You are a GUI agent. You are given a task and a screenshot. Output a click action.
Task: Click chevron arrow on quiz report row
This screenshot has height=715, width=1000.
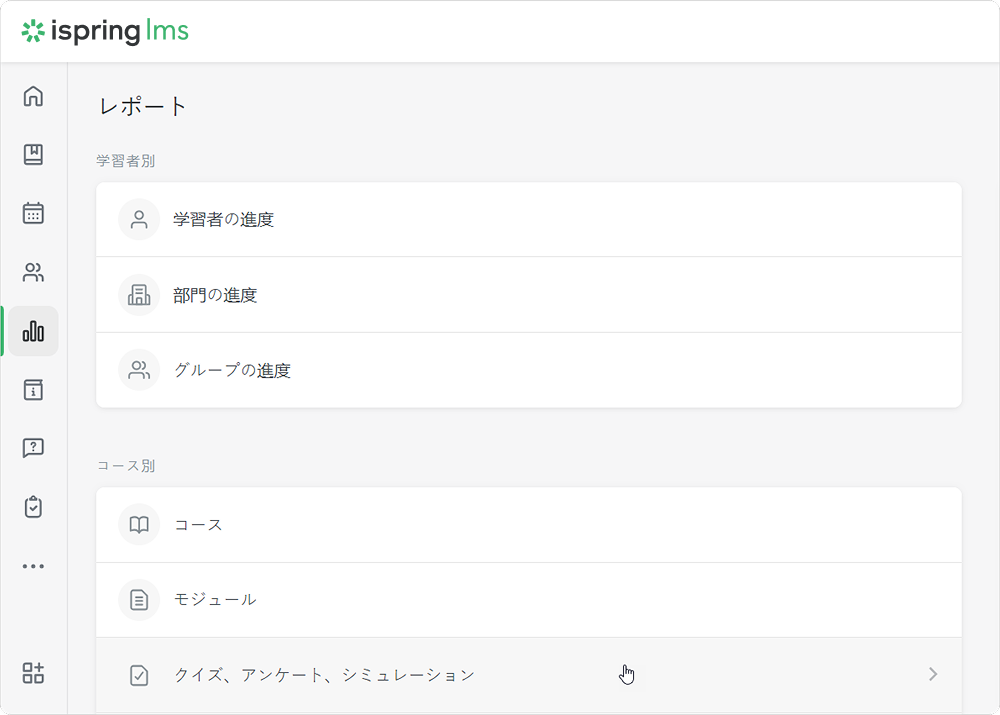click(933, 675)
